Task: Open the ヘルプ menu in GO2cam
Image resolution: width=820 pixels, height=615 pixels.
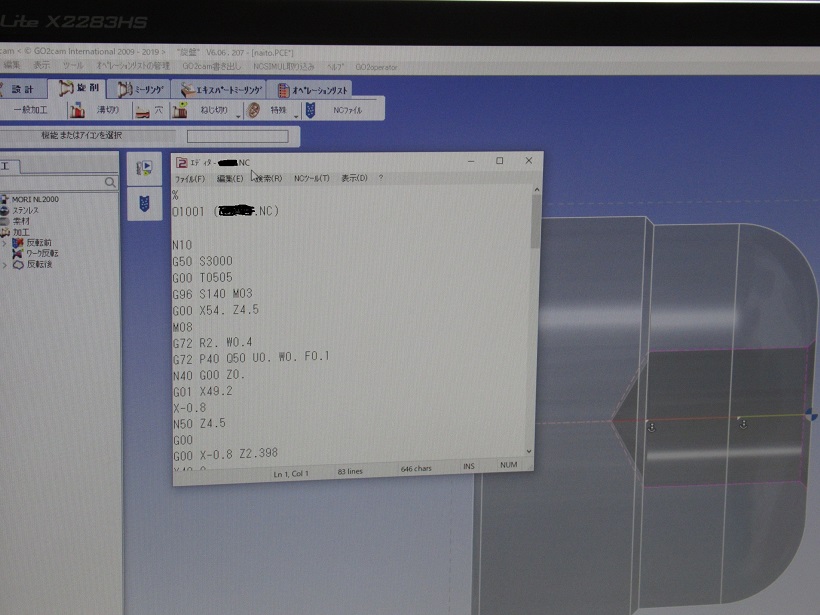Action: pos(335,67)
